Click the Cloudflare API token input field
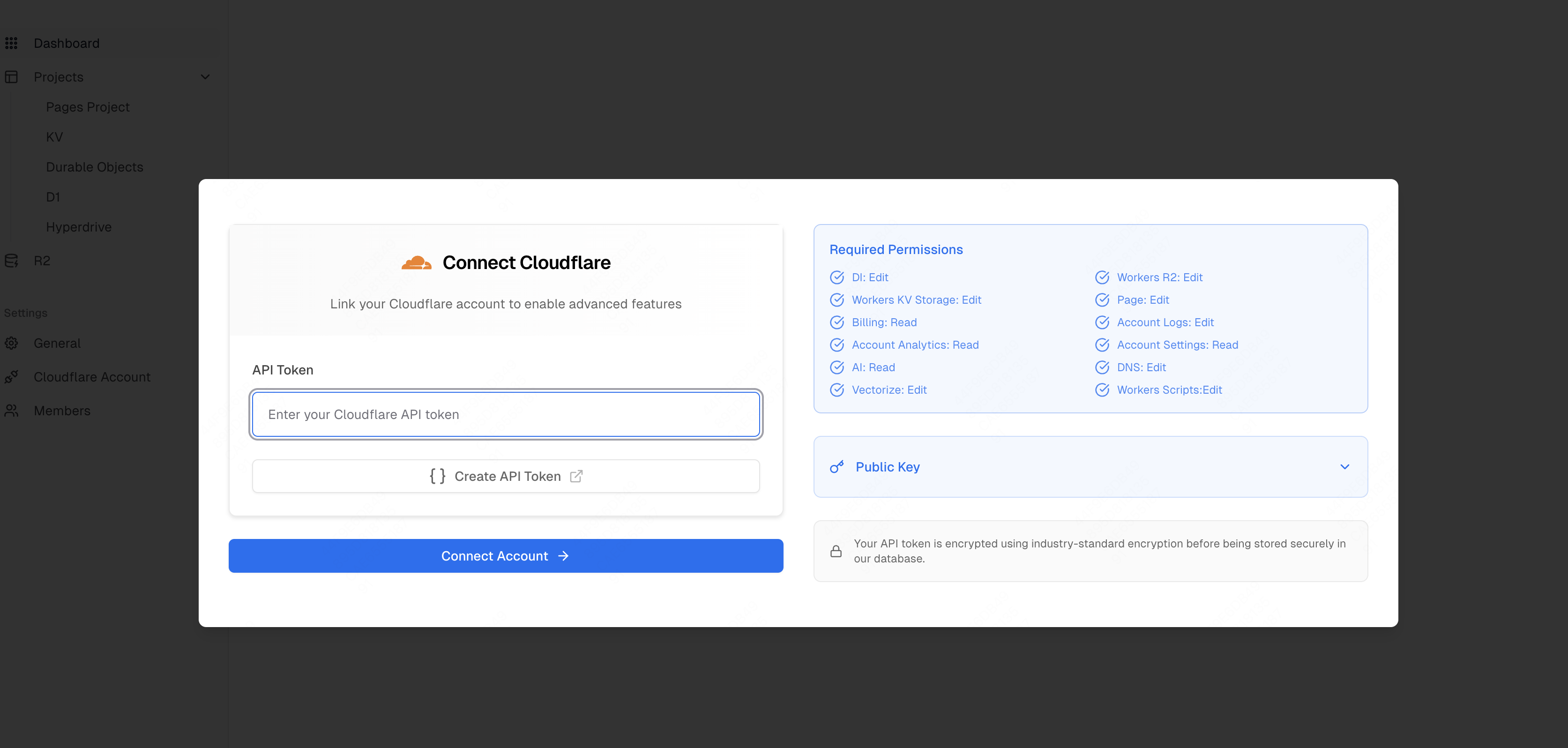Image resolution: width=1568 pixels, height=748 pixels. click(x=505, y=414)
